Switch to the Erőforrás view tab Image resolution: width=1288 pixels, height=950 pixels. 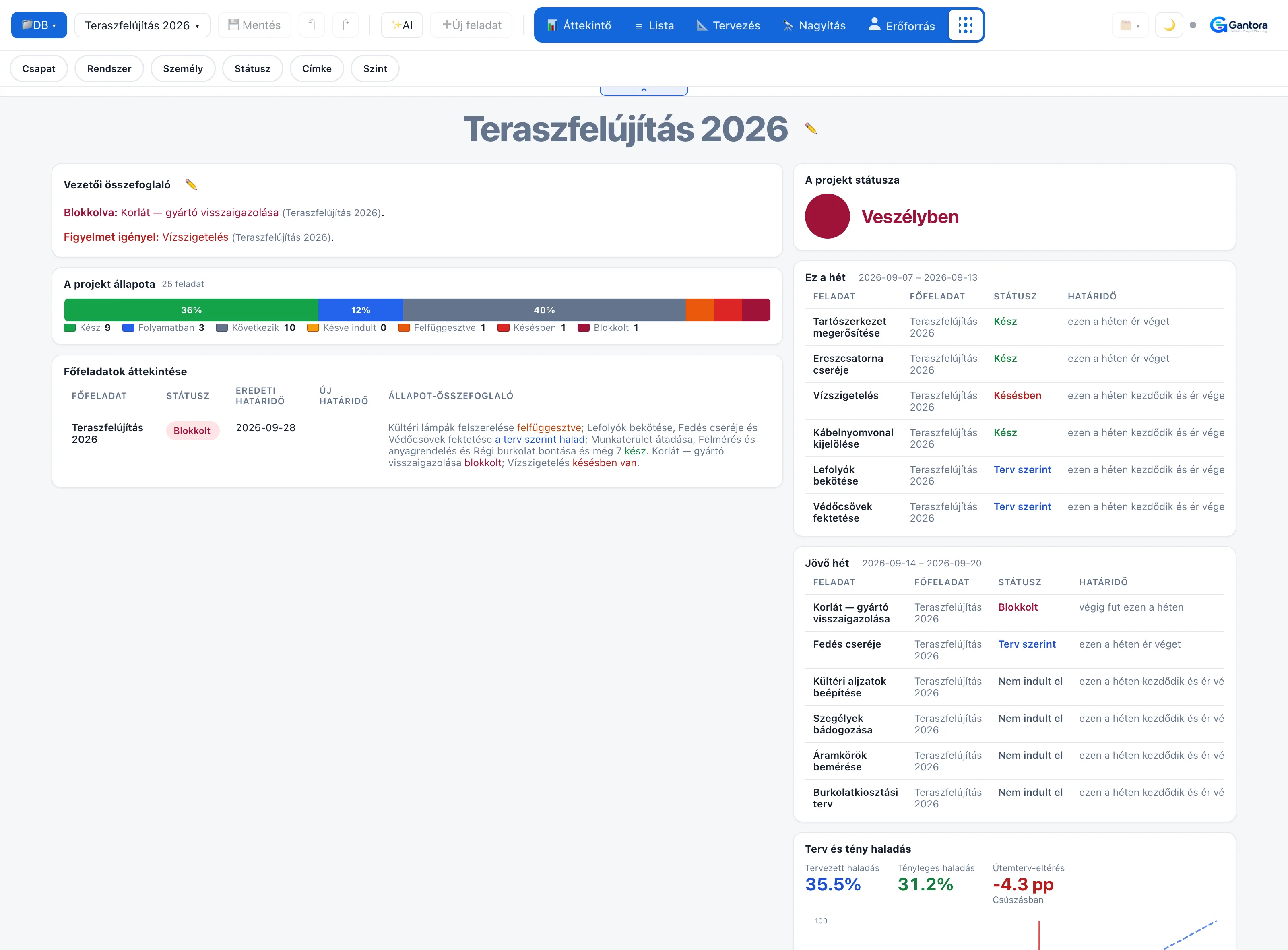pos(901,25)
